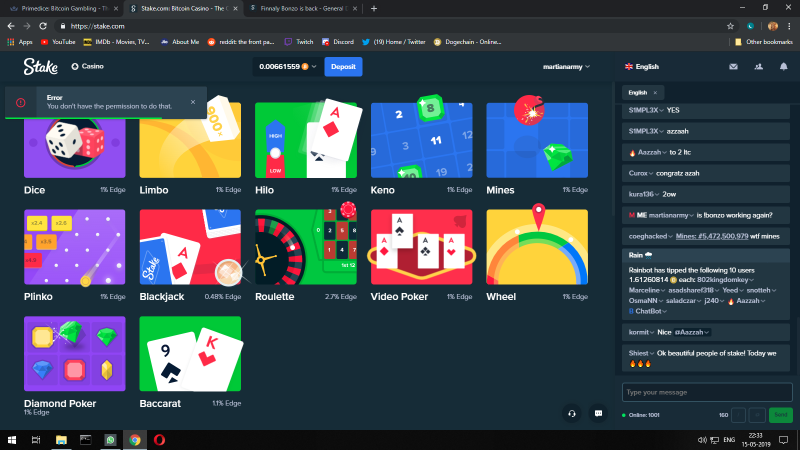Viewport: 800px width, 450px height.
Task: Open Other bookmarks folder
Action: [764, 42]
